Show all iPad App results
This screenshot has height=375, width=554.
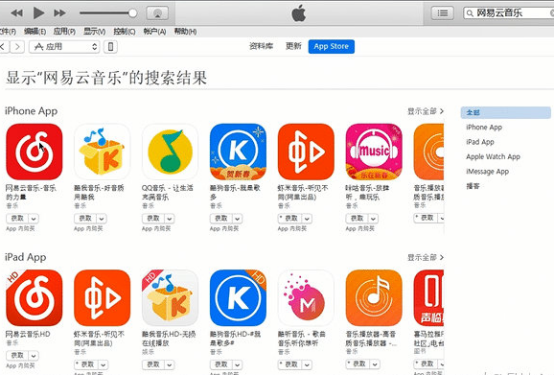point(425,258)
